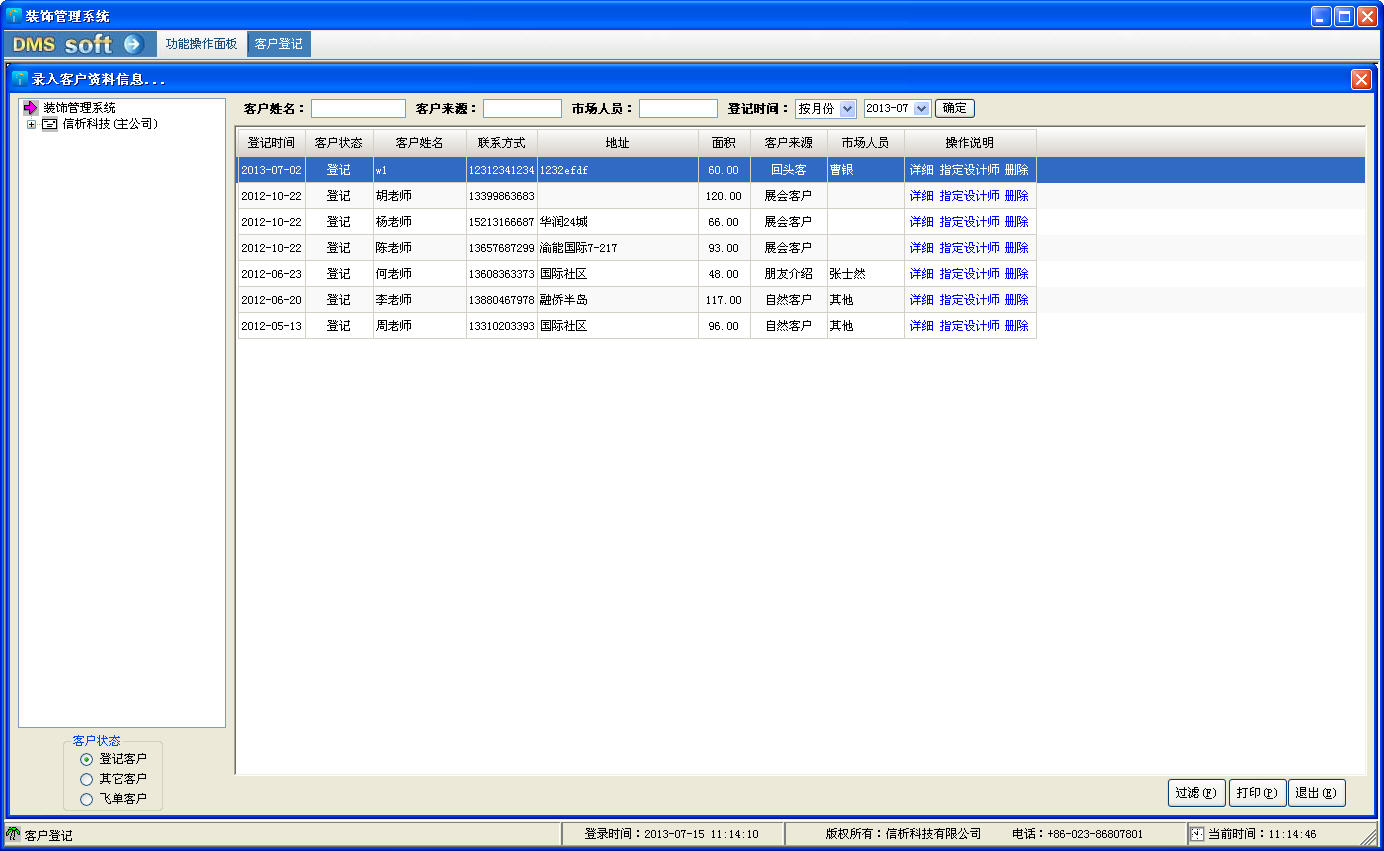Click the clock icon beside 当前时间
Viewport: 1384px width, 851px height.
click(1197, 833)
